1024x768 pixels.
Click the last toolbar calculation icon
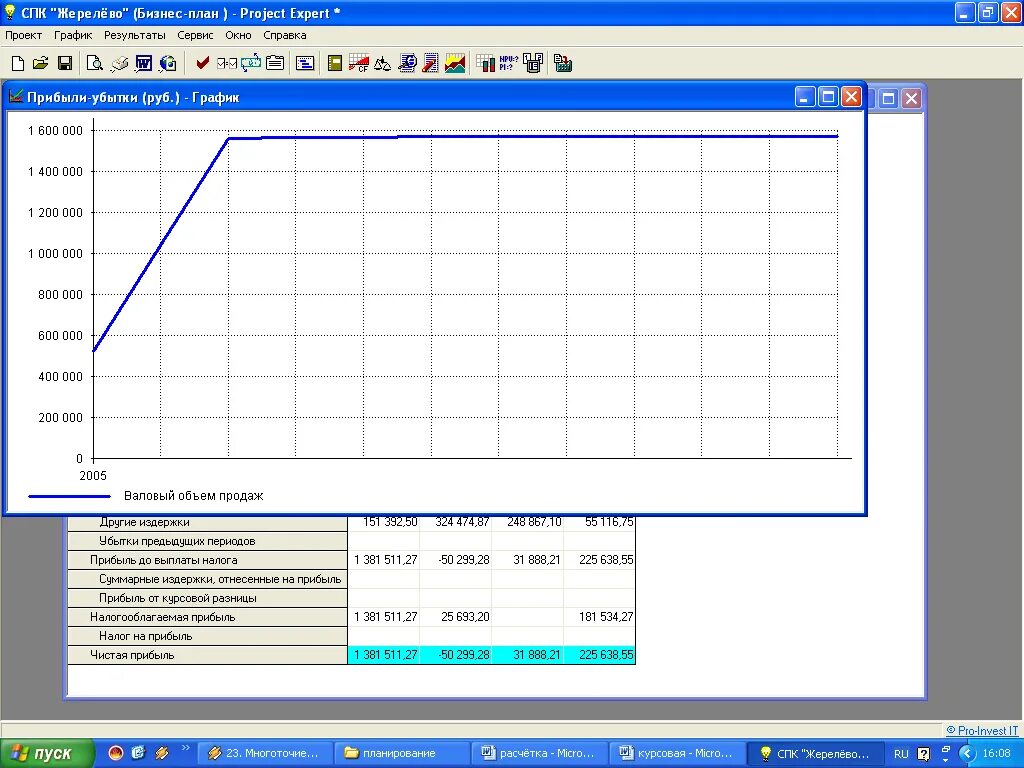[x=562, y=63]
